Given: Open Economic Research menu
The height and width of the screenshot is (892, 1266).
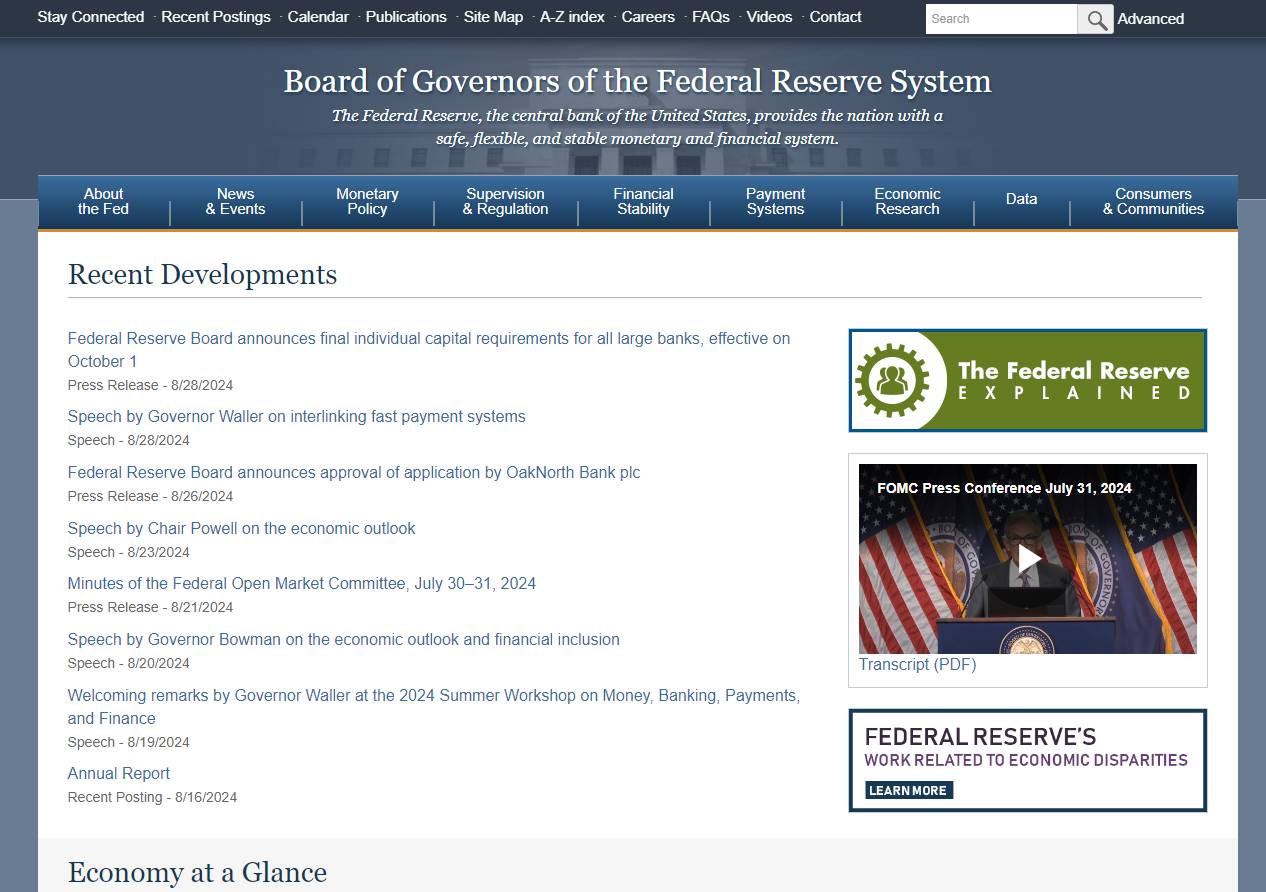Looking at the screenshot, I should tap(907, 201).
